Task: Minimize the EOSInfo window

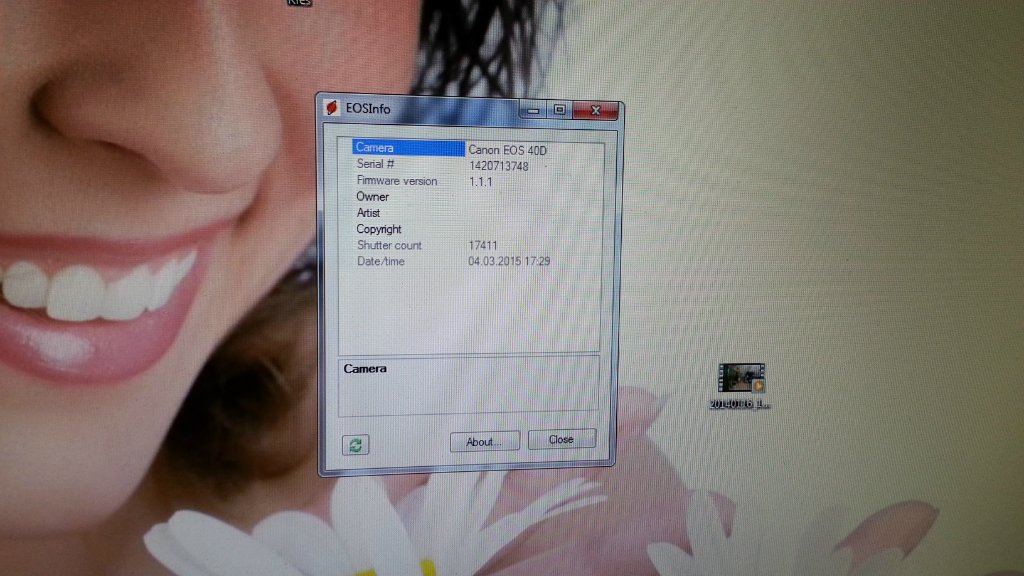Action: [533, 111]
